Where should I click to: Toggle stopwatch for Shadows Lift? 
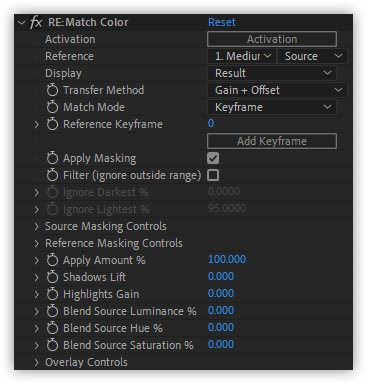coord(52,277)
